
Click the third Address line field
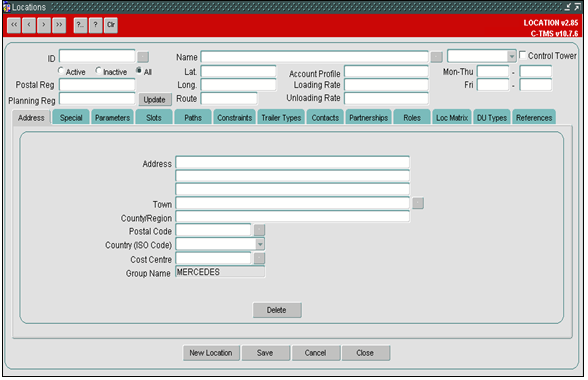click(x=292, y=189)
